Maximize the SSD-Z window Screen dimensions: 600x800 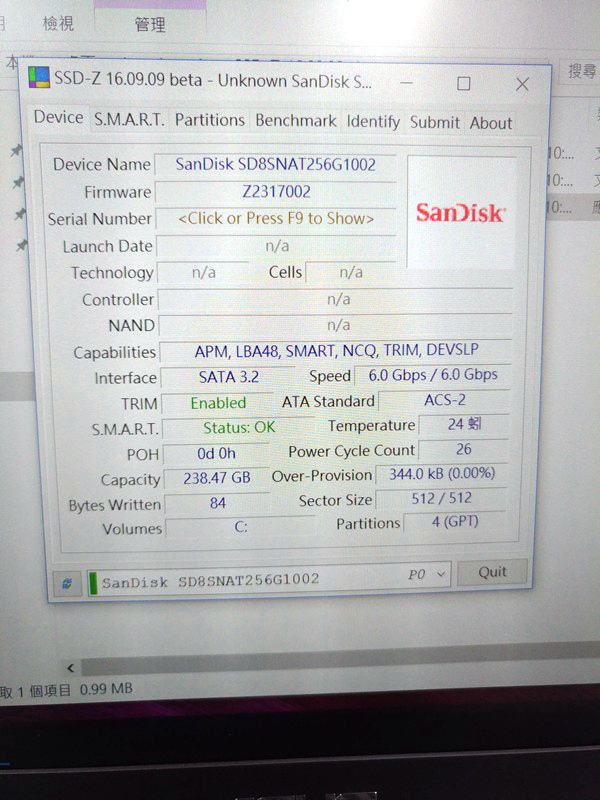pos(463,83)
